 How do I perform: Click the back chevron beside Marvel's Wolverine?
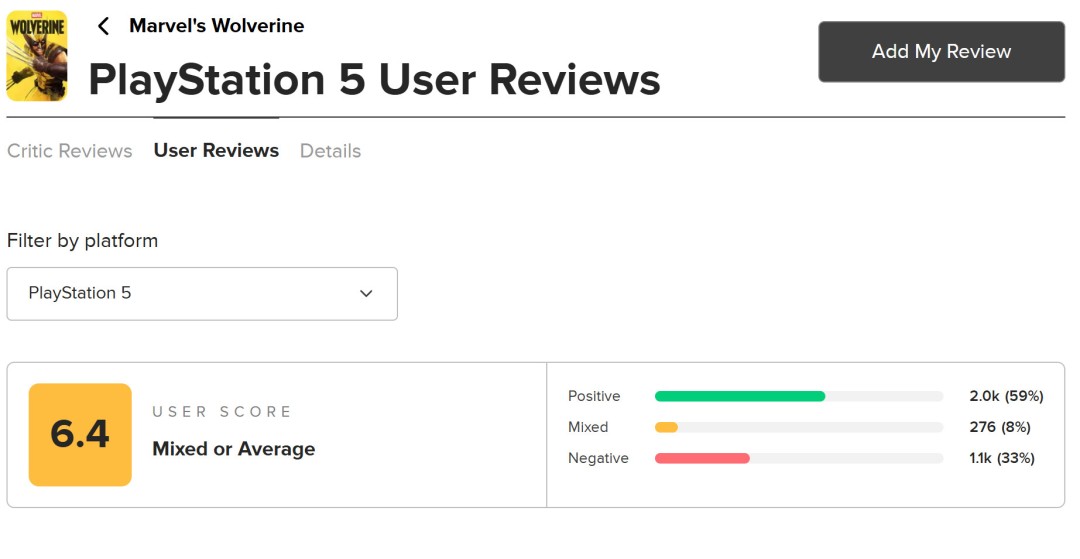103,26
